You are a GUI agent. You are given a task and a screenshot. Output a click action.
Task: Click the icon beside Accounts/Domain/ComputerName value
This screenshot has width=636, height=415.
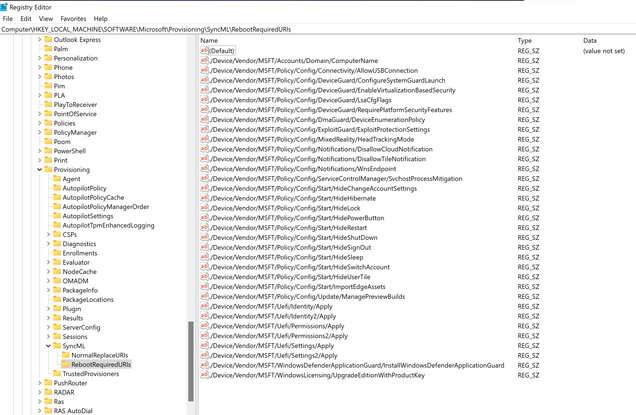204,60
